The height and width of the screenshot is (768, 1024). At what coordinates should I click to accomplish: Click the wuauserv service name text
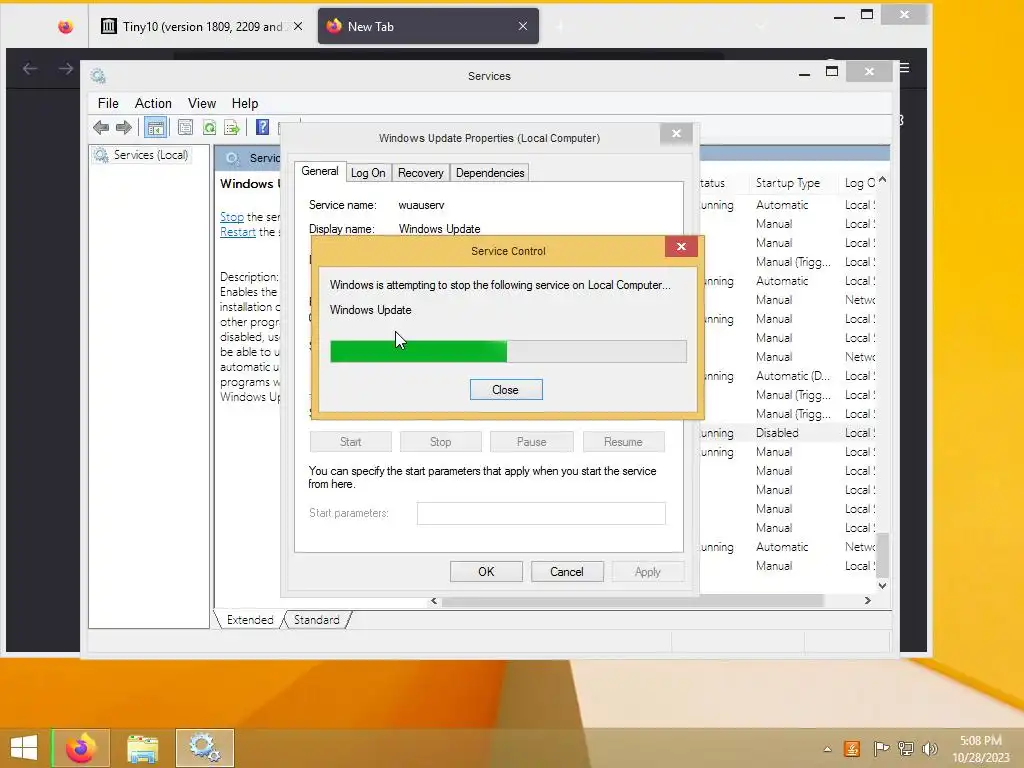tap(421, 205)
